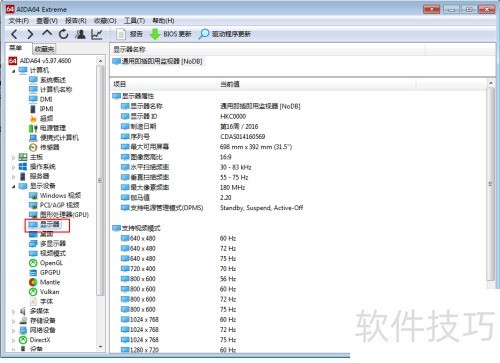The width and height of the screenshot is (500, 363).
Task: Expand the 主板 tree node
Action: coord(13,157)
